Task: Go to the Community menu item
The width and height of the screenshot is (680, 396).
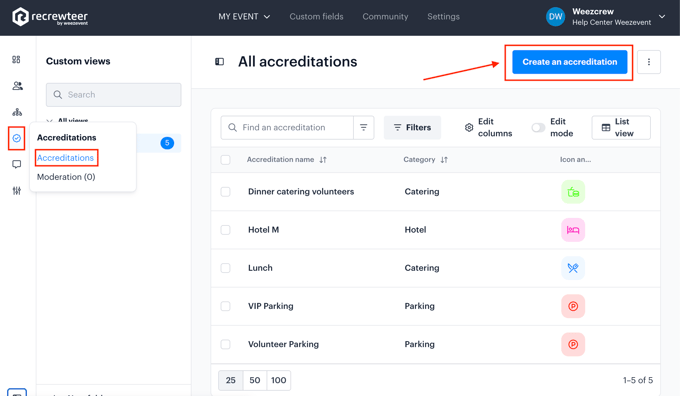Action: coord(385,16)
